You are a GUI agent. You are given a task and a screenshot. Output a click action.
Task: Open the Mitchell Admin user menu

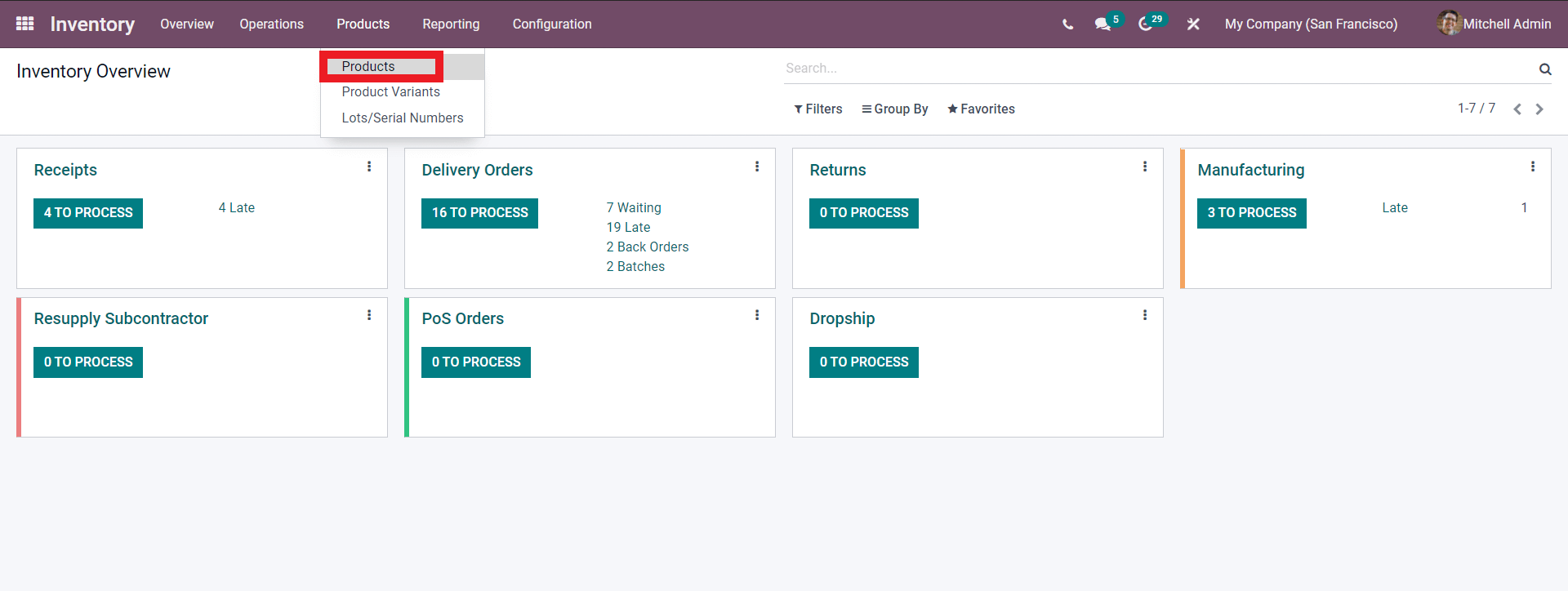(x=1494, y=24)
